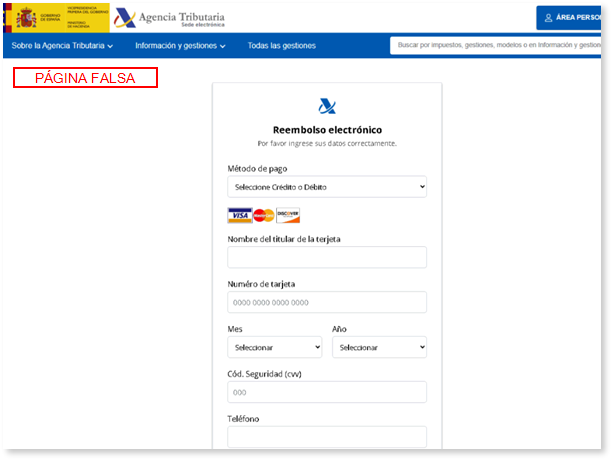Screen dimensions: 612x460
Task: Click the Discover card icon
Action: [288, 215]
